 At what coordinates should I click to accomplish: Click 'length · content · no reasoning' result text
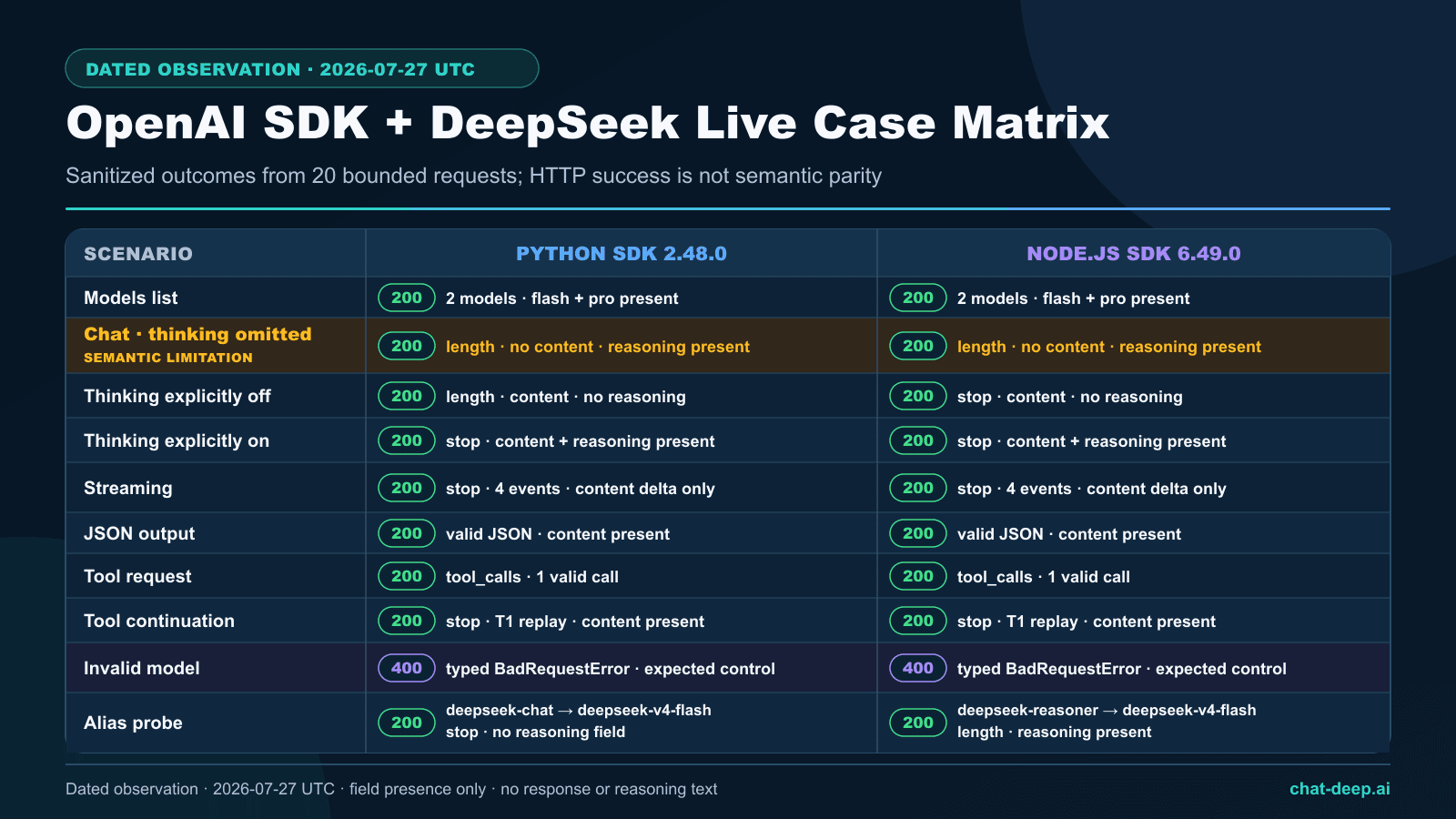pyautogui.click(x=566, y=397)
